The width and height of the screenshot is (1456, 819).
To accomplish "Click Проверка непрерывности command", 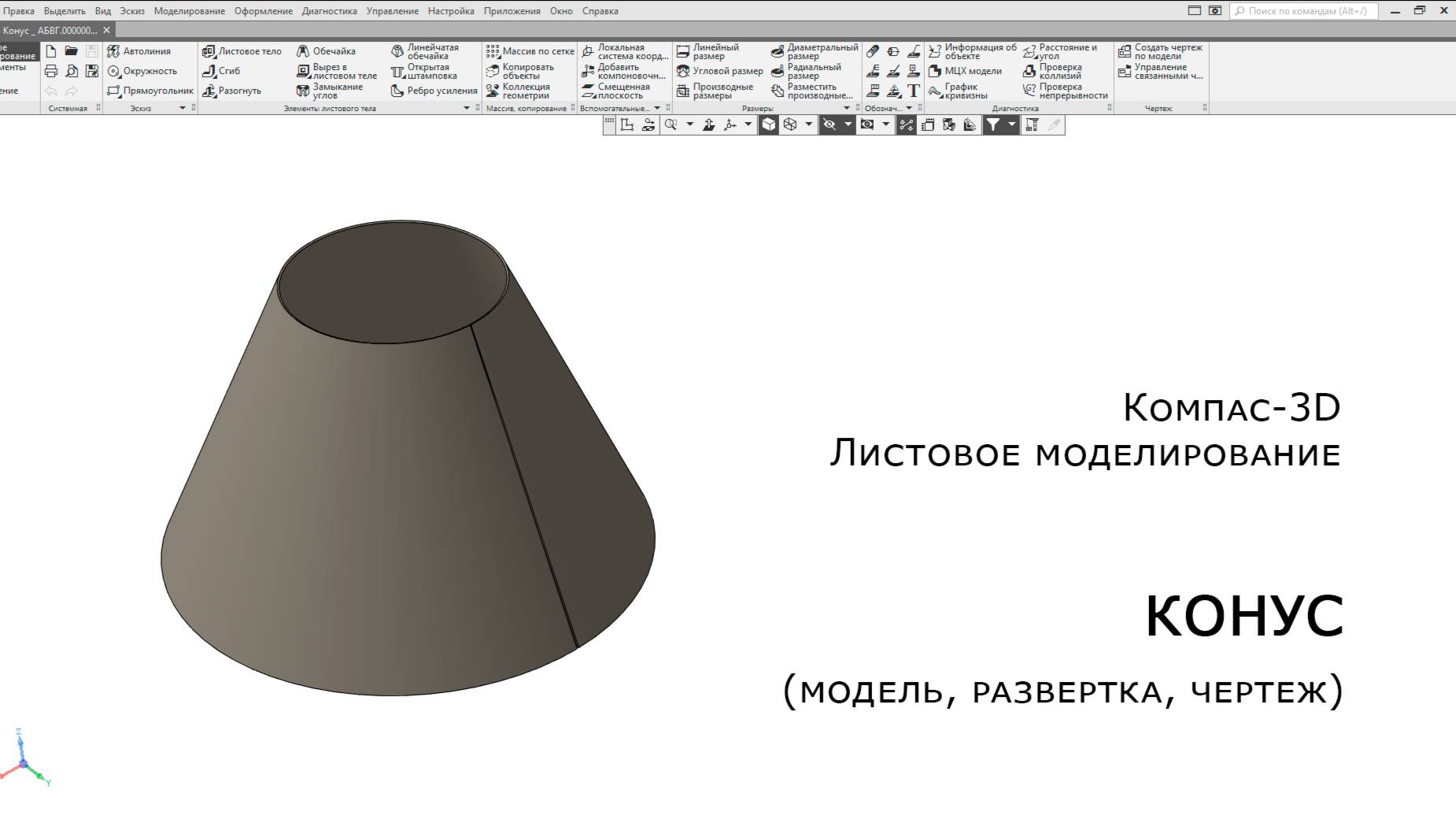I will click(x=1066, y=91).
